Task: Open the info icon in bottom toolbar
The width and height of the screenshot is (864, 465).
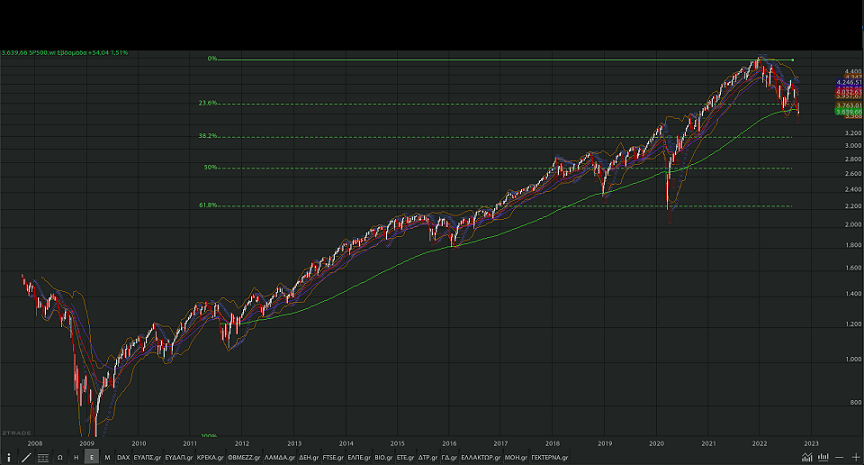Action: click(8, 457)
